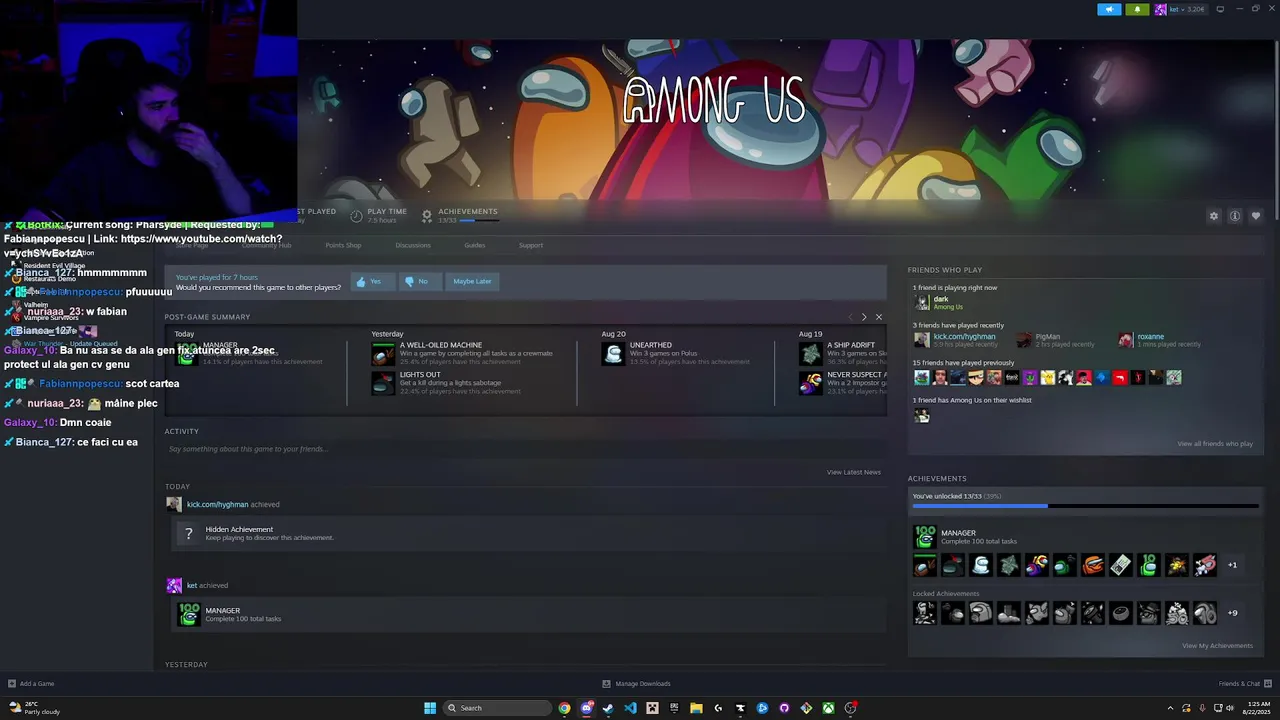Open Xbox app from taskbar
This screenshot has width=1280, height=720.
point(828,708)
